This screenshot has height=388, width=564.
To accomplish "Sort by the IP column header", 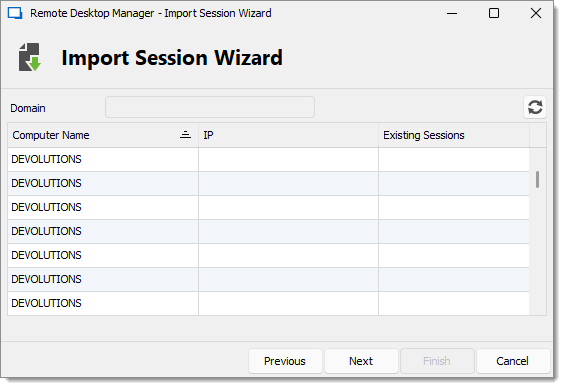I will tap(288, 135).
